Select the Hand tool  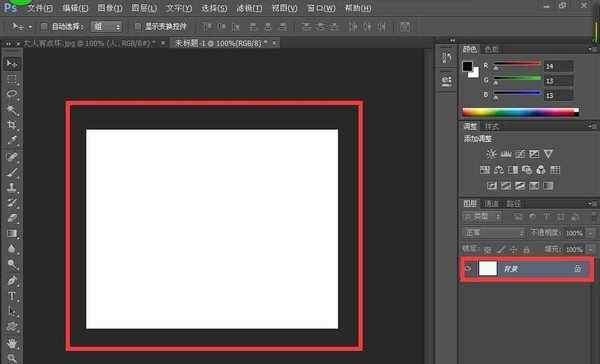click(x=12, y=343)
